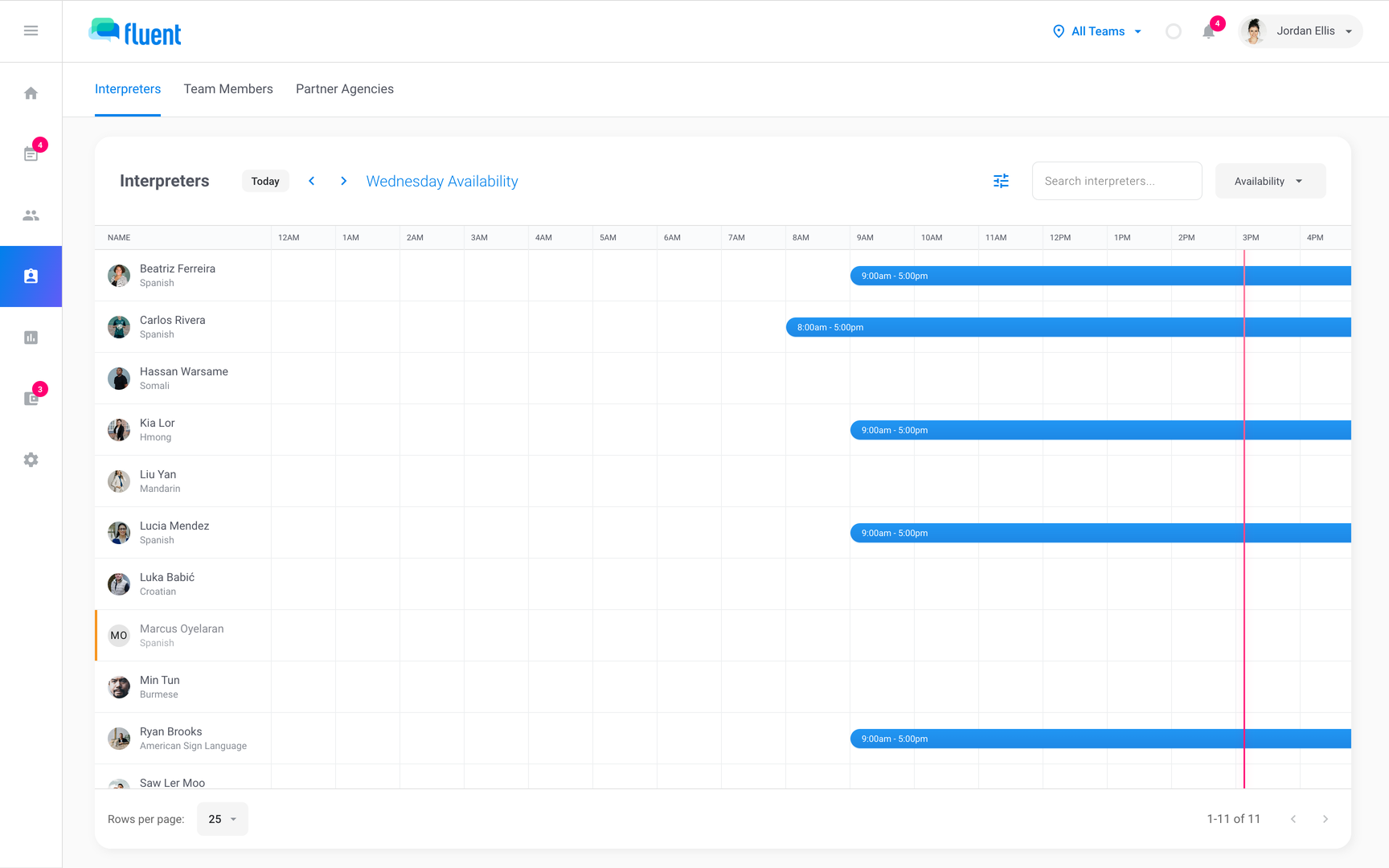Click the fluent logo

pos(135,31)
